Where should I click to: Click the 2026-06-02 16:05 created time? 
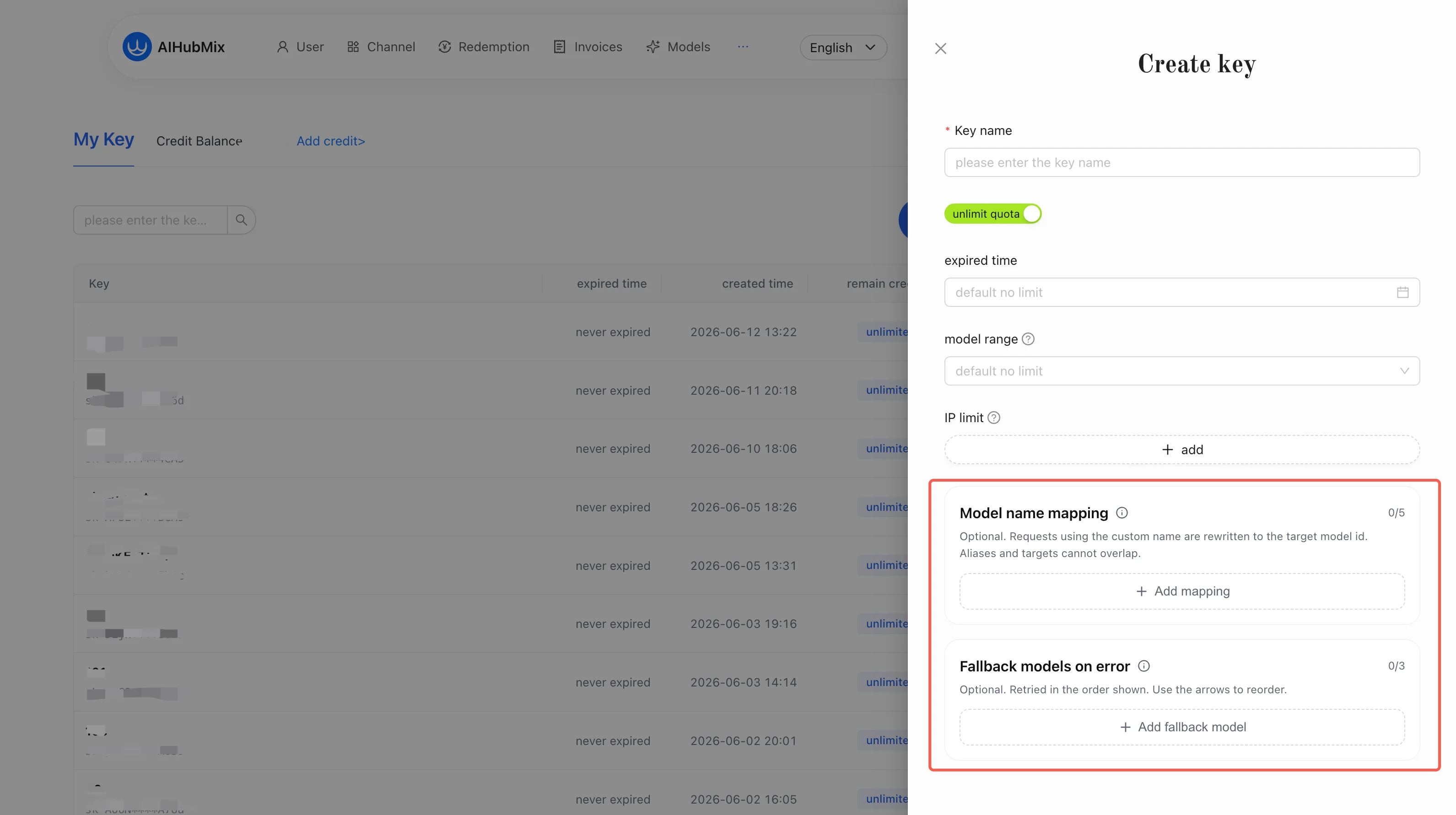click(743, 799)
